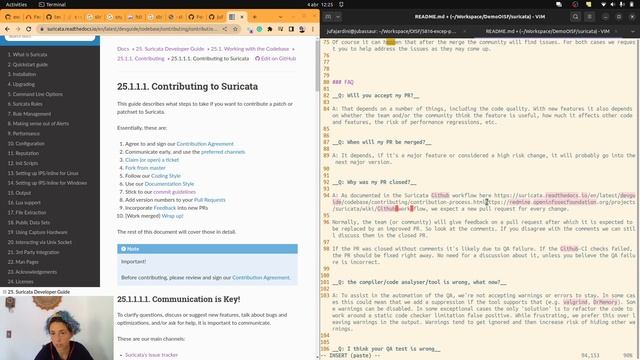Open the terminal new-tab dropdown arrow

click(338, 17)
